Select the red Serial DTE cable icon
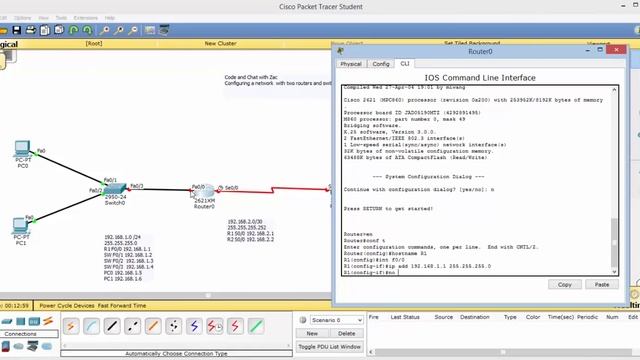This screenshot has width=640, height=360. (236, 326)
